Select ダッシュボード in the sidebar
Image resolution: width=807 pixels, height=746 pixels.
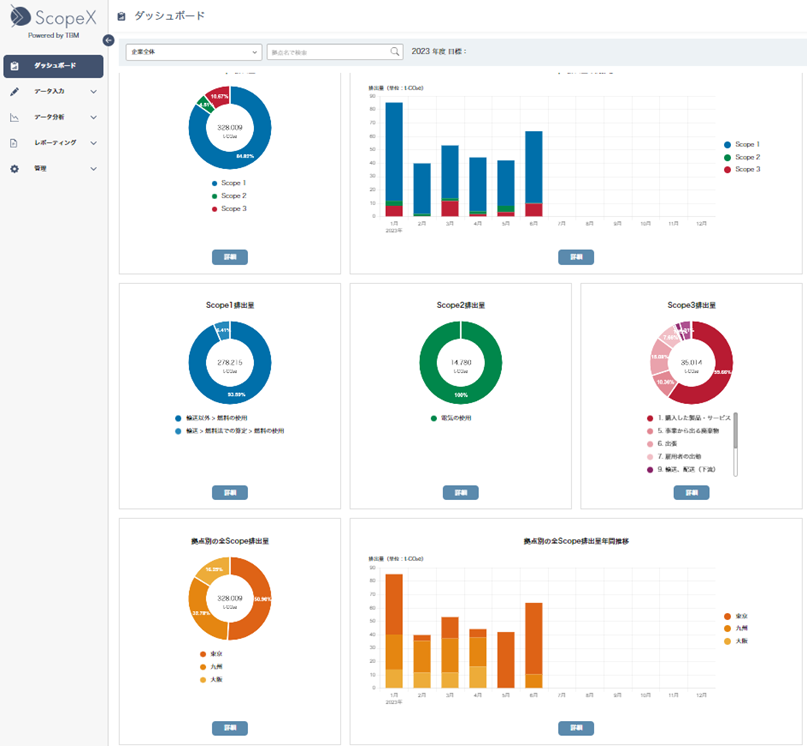click(x=54, y=66)
